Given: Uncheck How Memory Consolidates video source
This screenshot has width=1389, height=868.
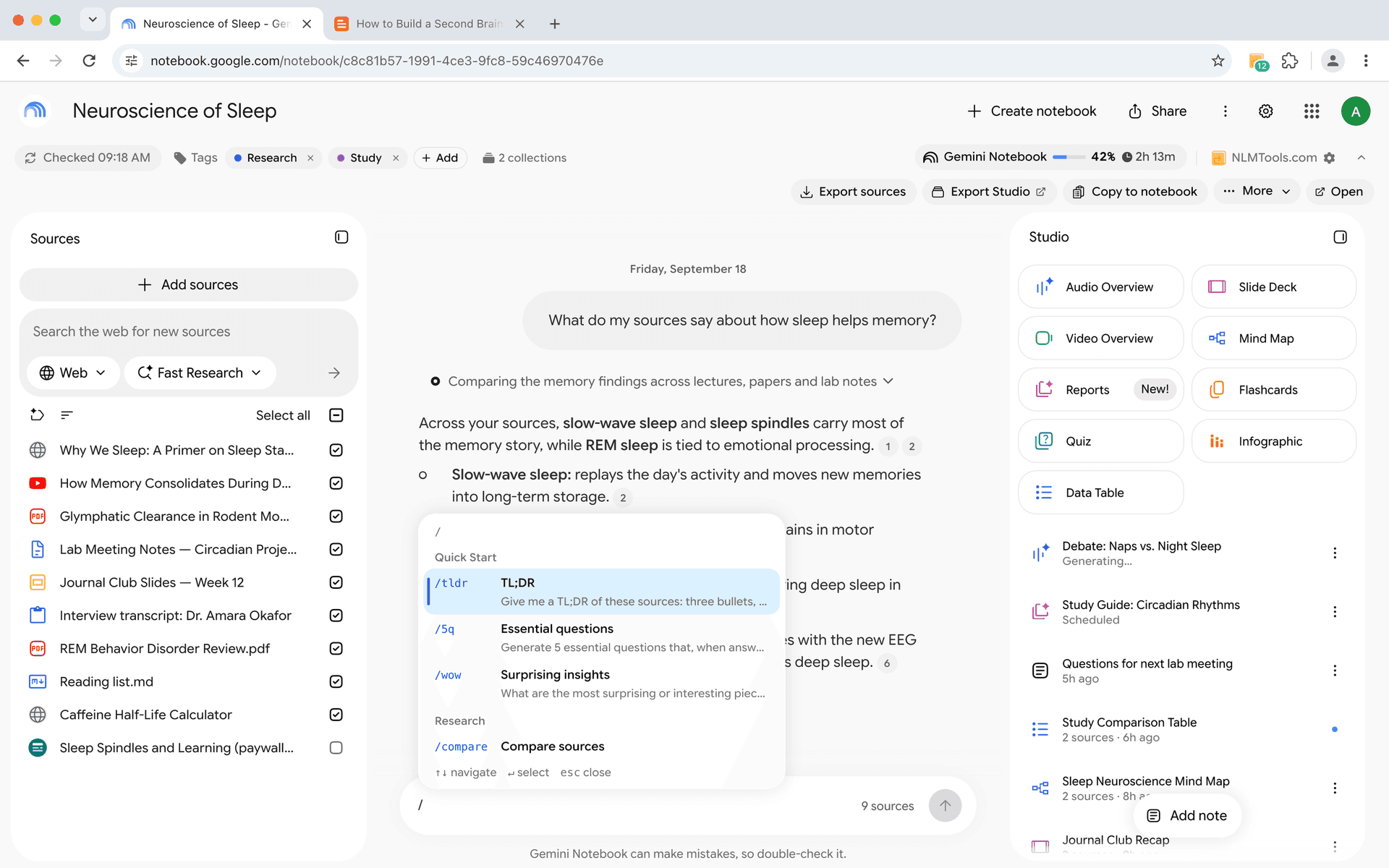Looking at the screenshot, I should point(336,483).
